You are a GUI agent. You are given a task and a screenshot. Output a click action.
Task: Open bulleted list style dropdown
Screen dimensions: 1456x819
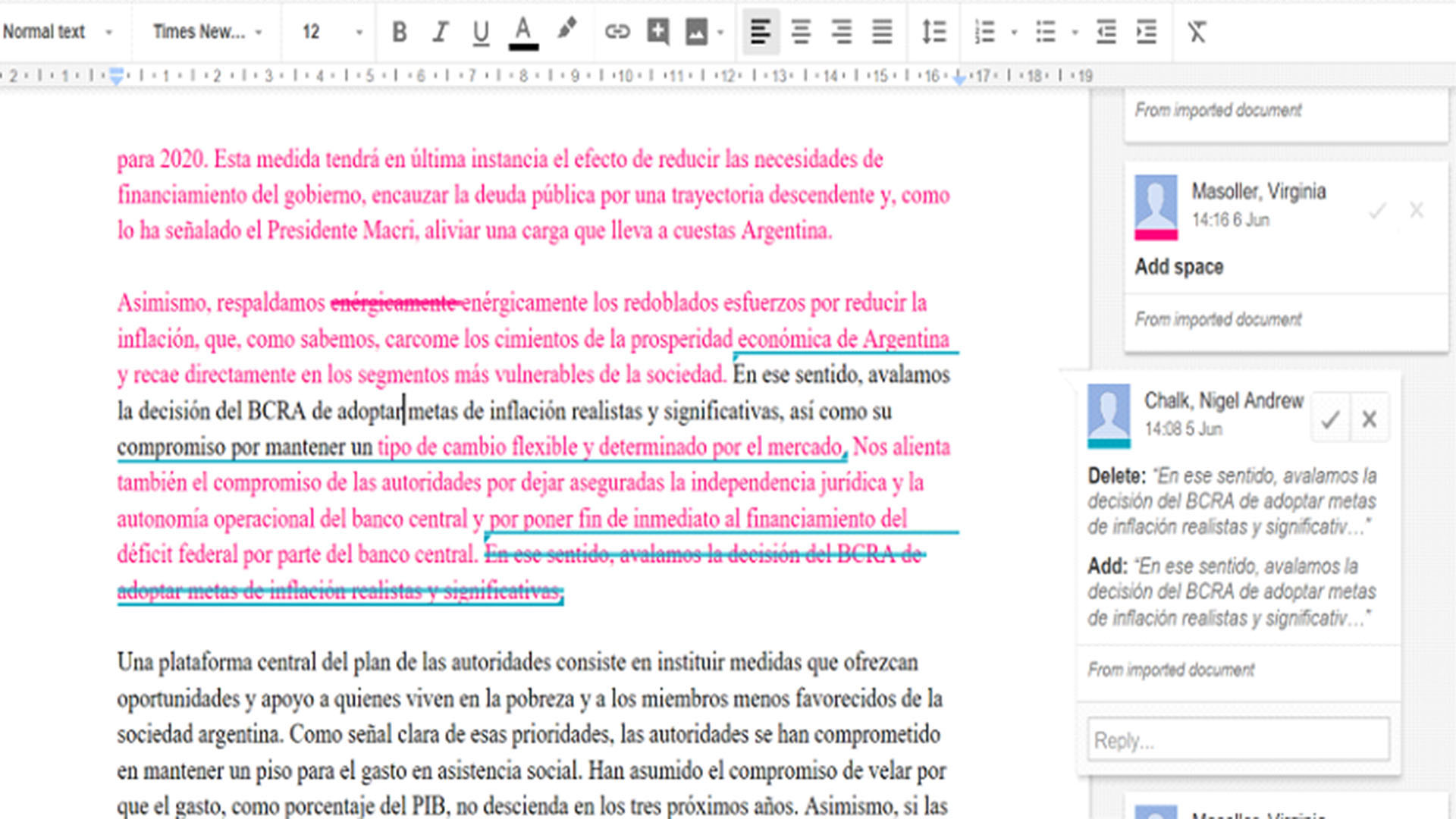point(1075,33)
